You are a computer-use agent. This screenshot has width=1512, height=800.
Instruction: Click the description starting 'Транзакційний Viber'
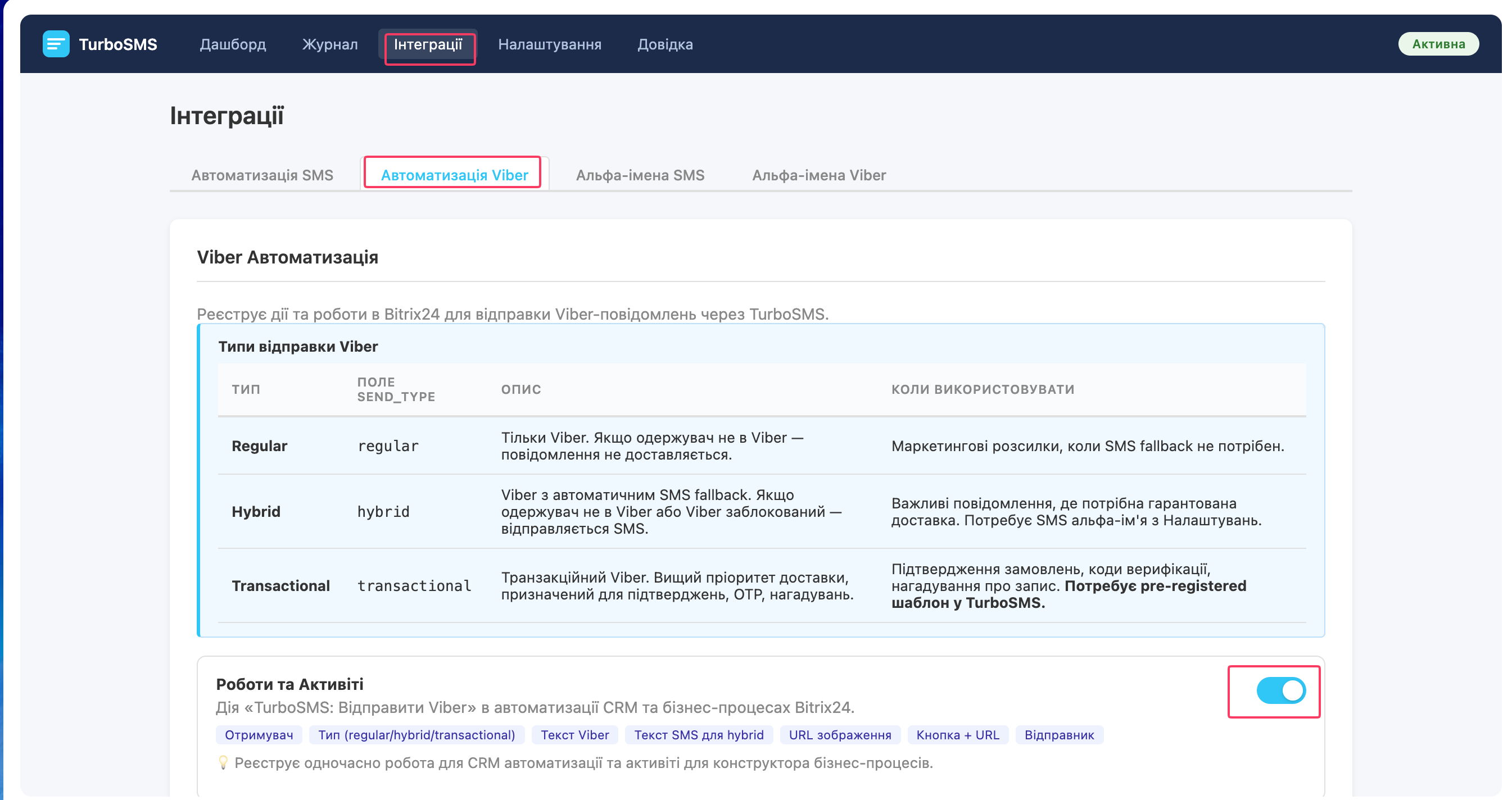click(677, 585)
